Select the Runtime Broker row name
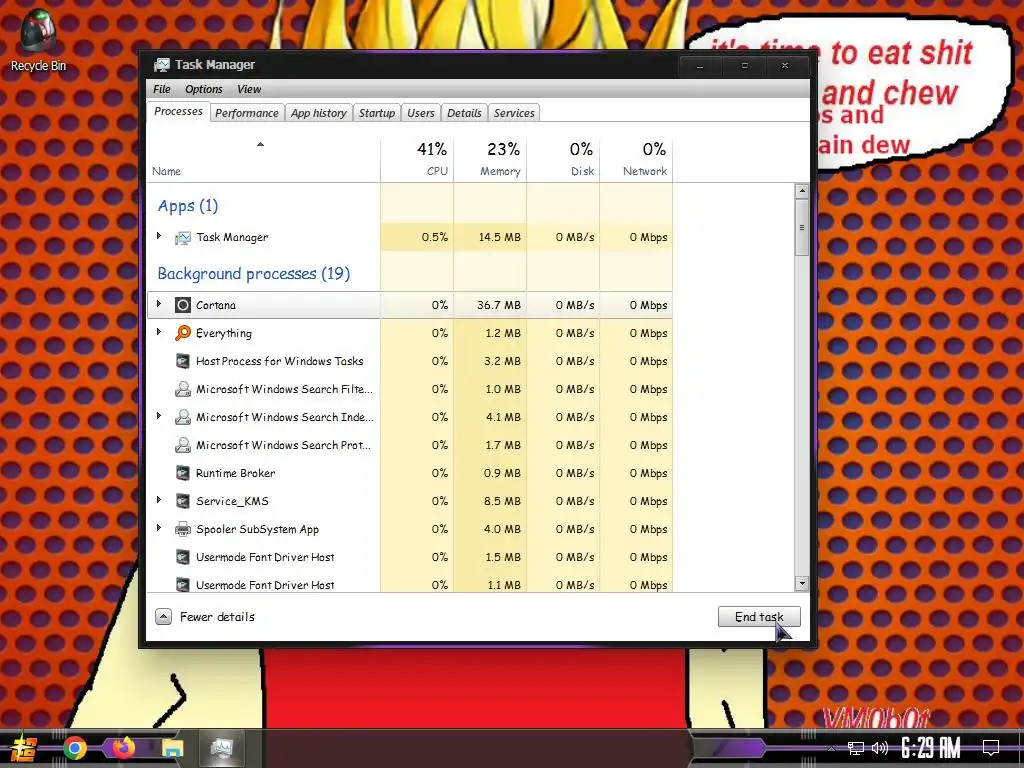Screen dimensions: 1024x768 pos(236,473)
